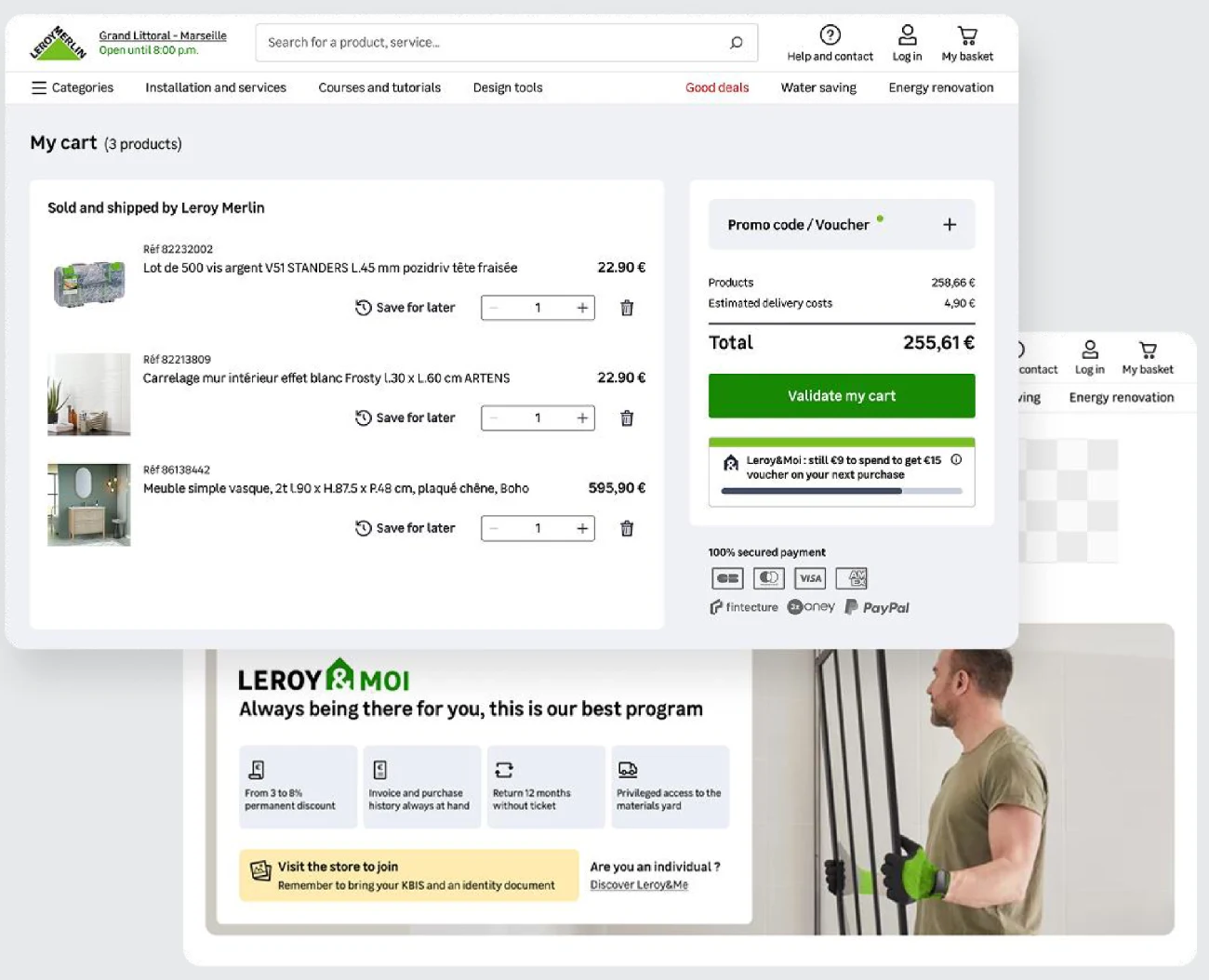Open the wall tile product thumbnail
The width and height of the screenshot is (1209, 980).
(89, 394)
